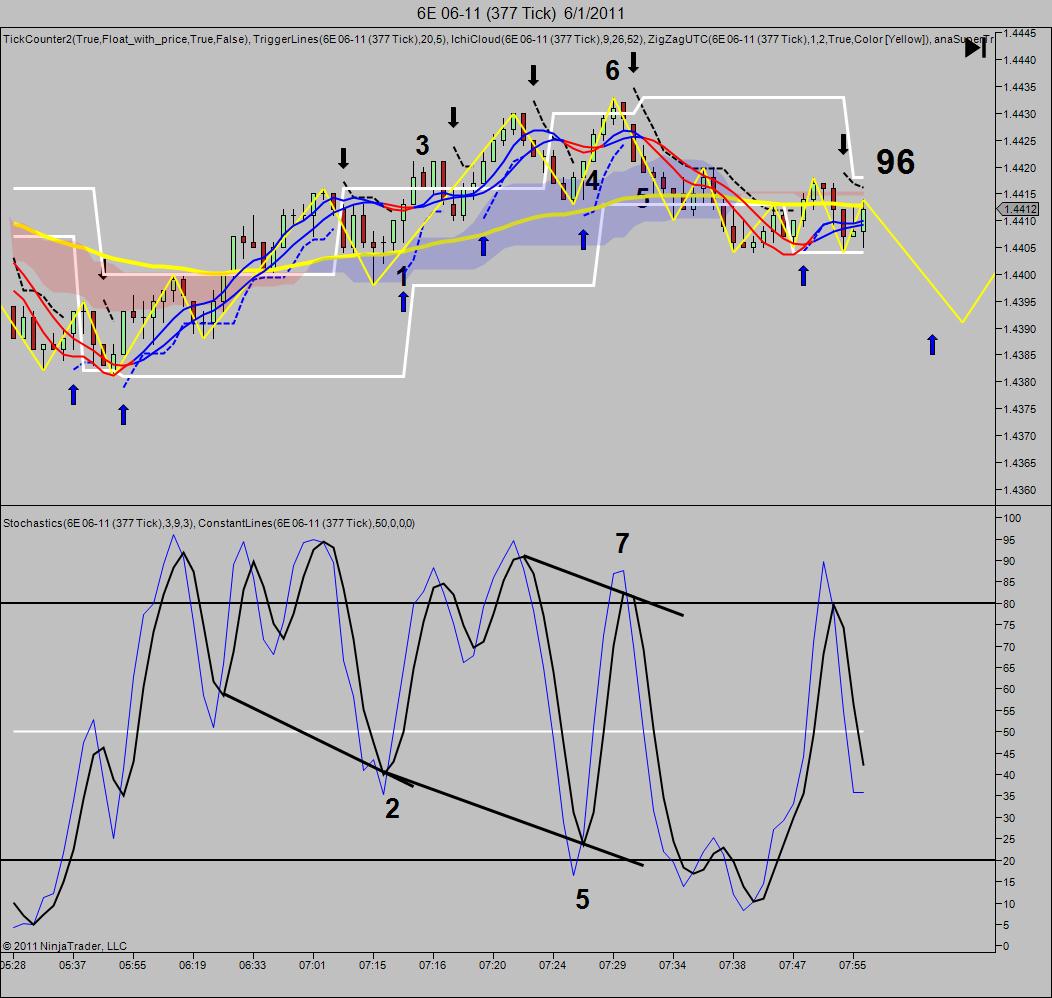Image resolution: width=1052 pixels, height=998 pixels.
Task: Click time axis label 07:38
Action: [x=732, y=965]
